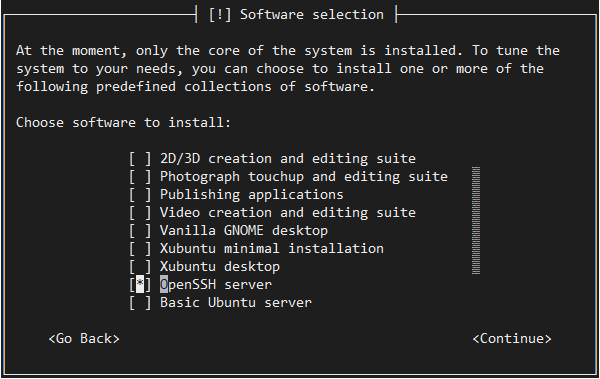Image resolution: width=600 pixels, height=379 pixels.
Task: Toggle the Vanilla GNOME desktop checkbox
Action: click(x=140, y=230)
